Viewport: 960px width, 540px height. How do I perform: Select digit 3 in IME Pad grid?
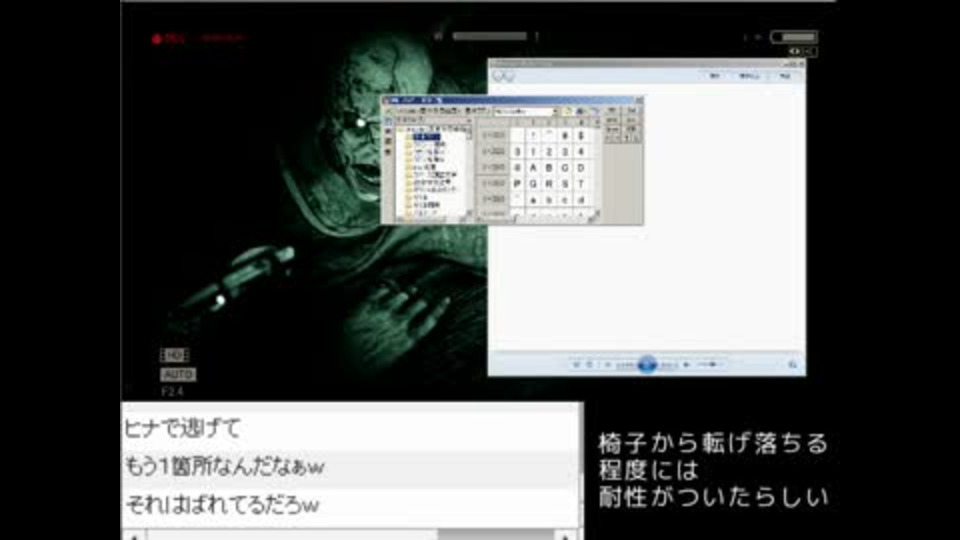(564, 152)
